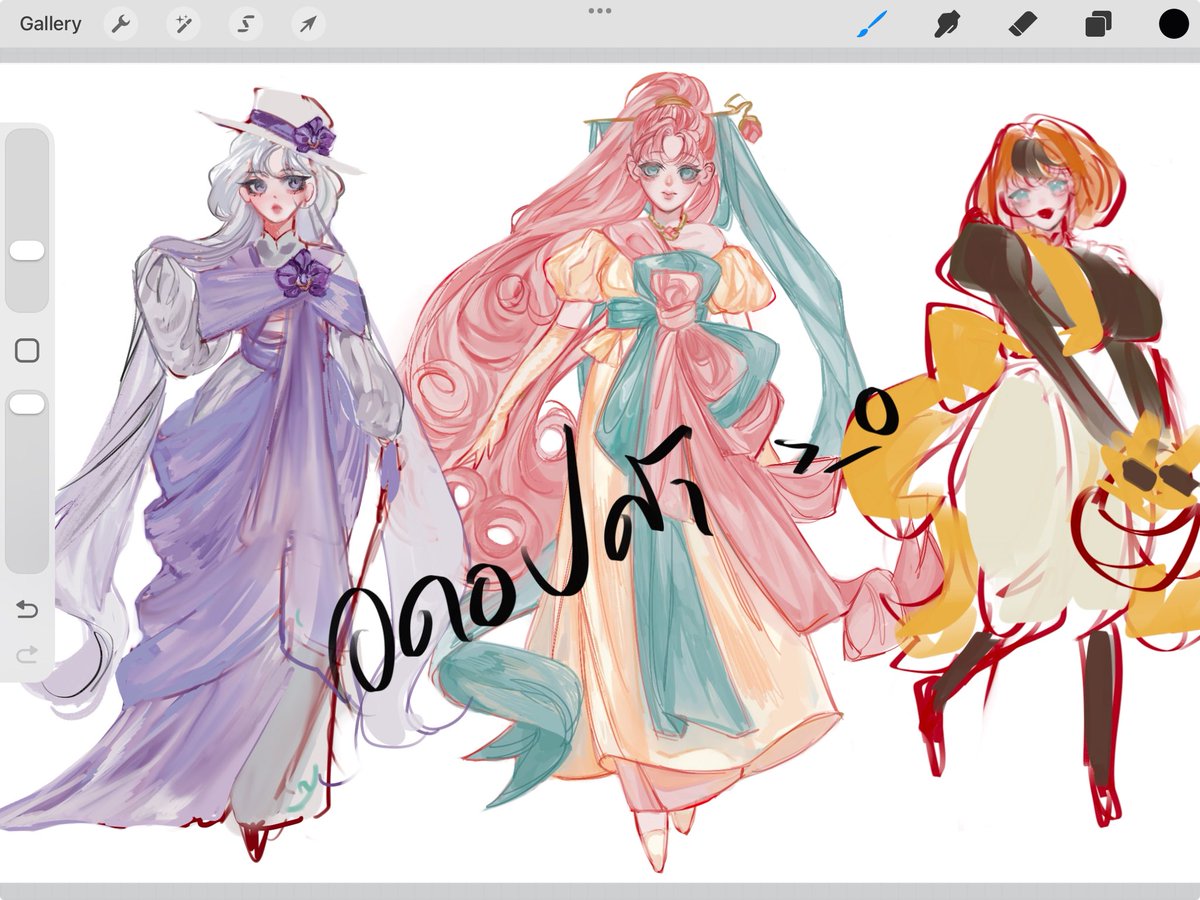Open the Actions wrench menu
Image resolution: width=1200 pixels, height=900 pixels.
(121, 24)
